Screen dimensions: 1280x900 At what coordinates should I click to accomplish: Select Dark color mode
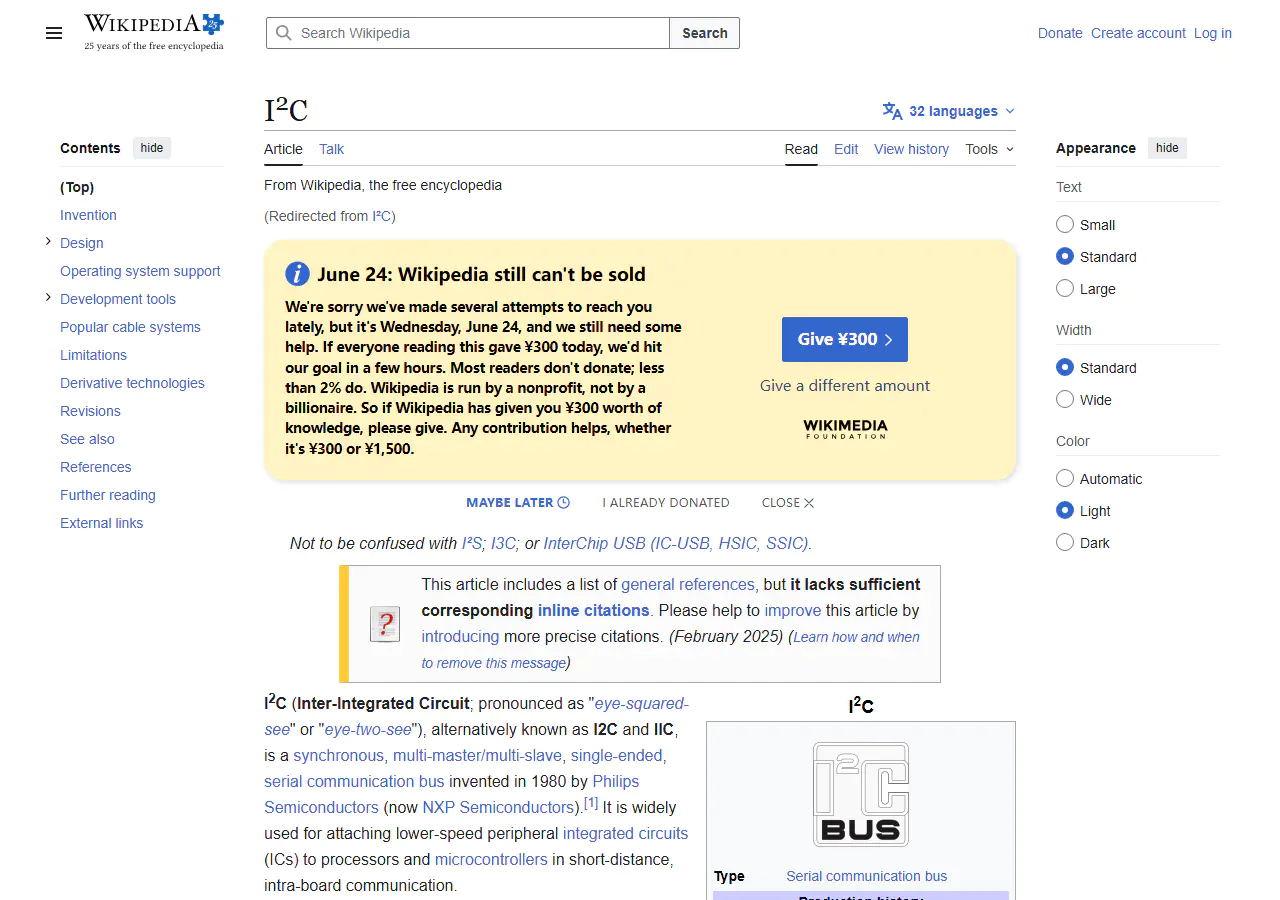click(x=1065, y=543)
